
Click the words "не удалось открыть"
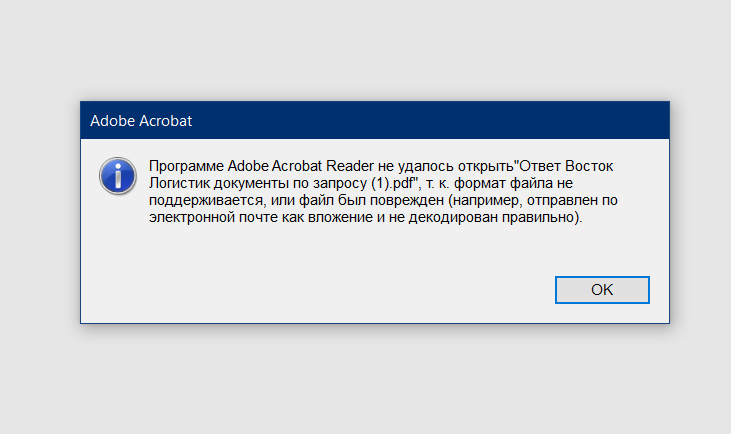click(x=446, y=166)
